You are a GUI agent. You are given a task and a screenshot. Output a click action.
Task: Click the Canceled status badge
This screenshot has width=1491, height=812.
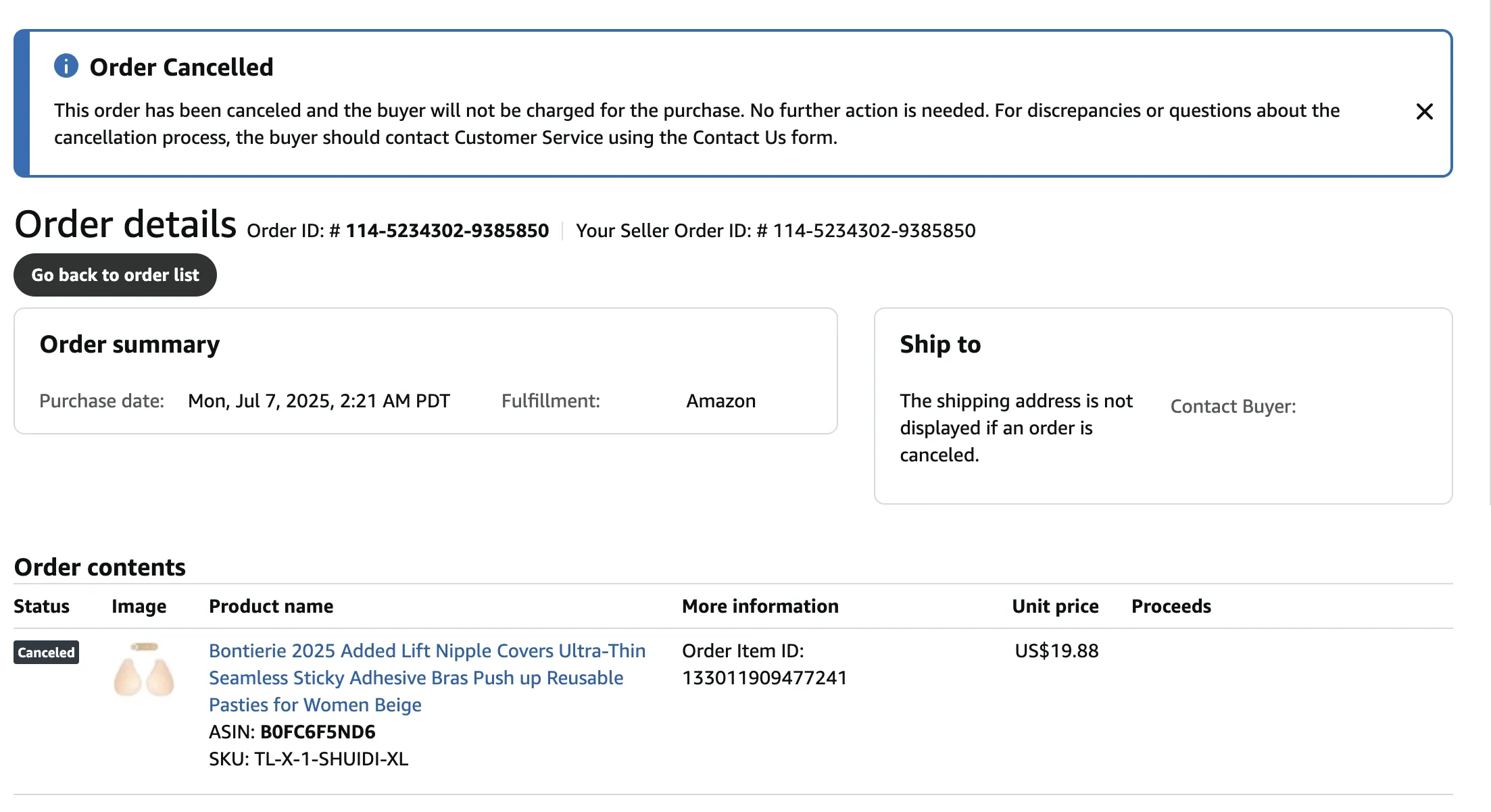pyautogui.click(x=46, y=653)
